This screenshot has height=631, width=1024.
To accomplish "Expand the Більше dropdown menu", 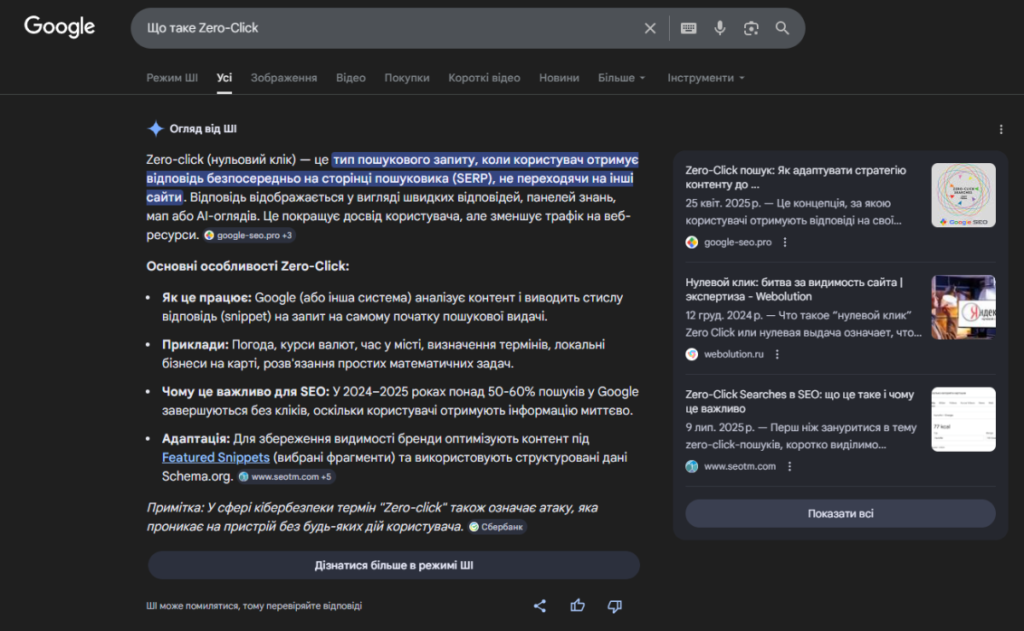I will click(621, 78).
